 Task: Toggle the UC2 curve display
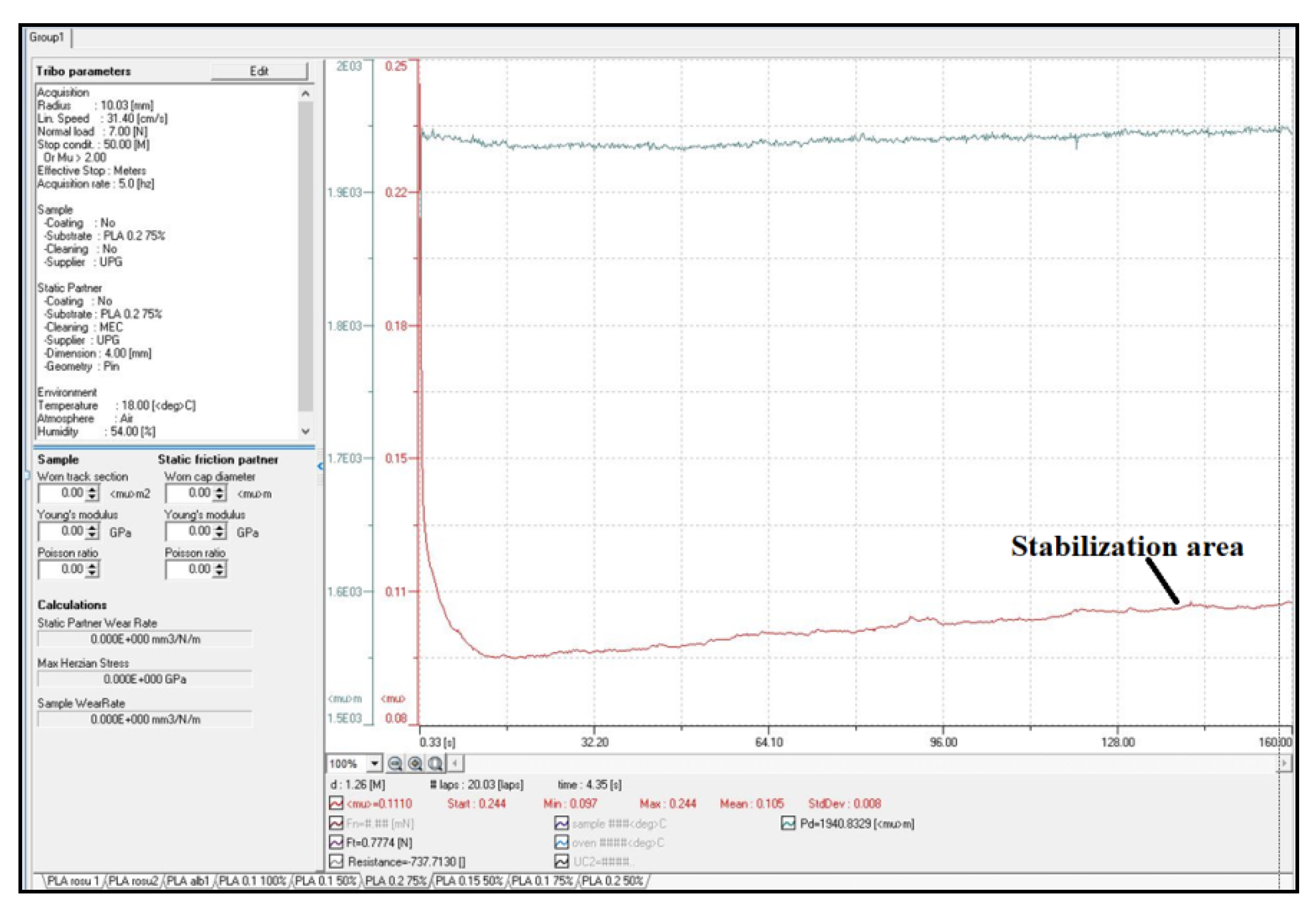click(x=561, y=862)
